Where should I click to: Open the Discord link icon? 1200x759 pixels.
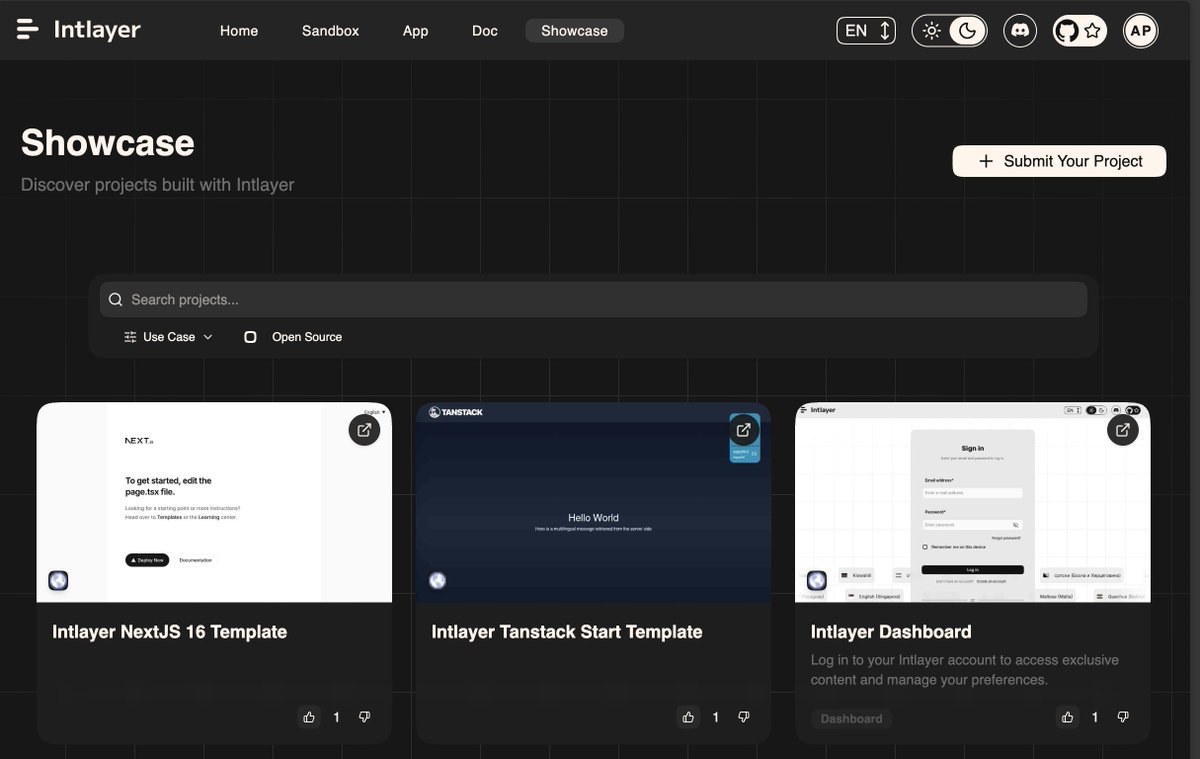coord(1020,31)
